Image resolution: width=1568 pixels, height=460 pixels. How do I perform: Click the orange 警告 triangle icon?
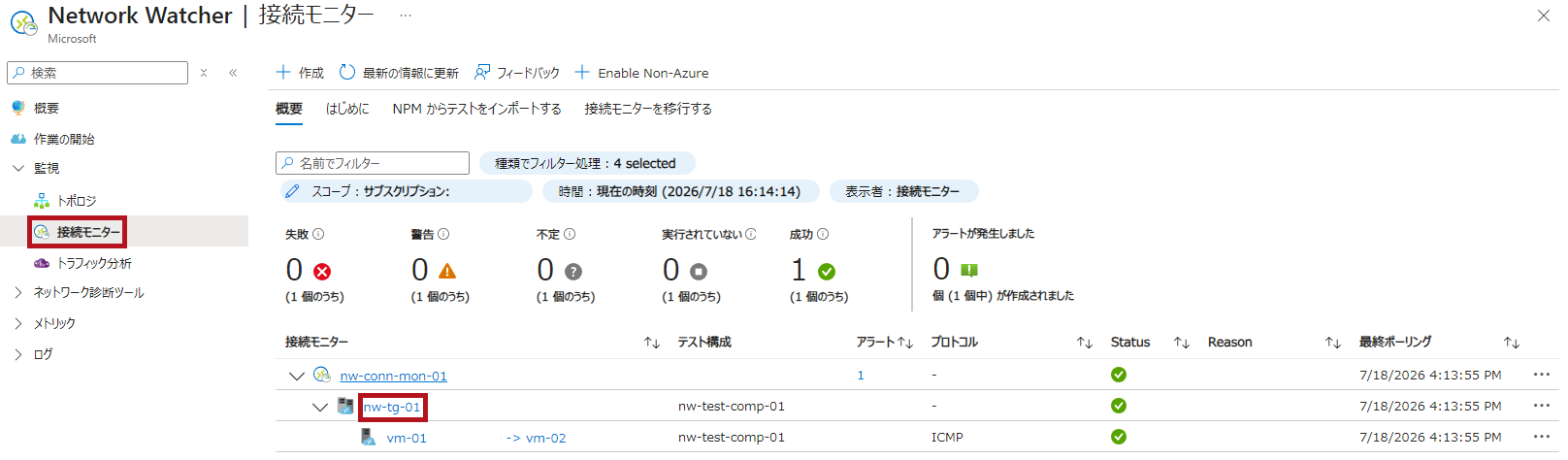(x=447, y=272)
